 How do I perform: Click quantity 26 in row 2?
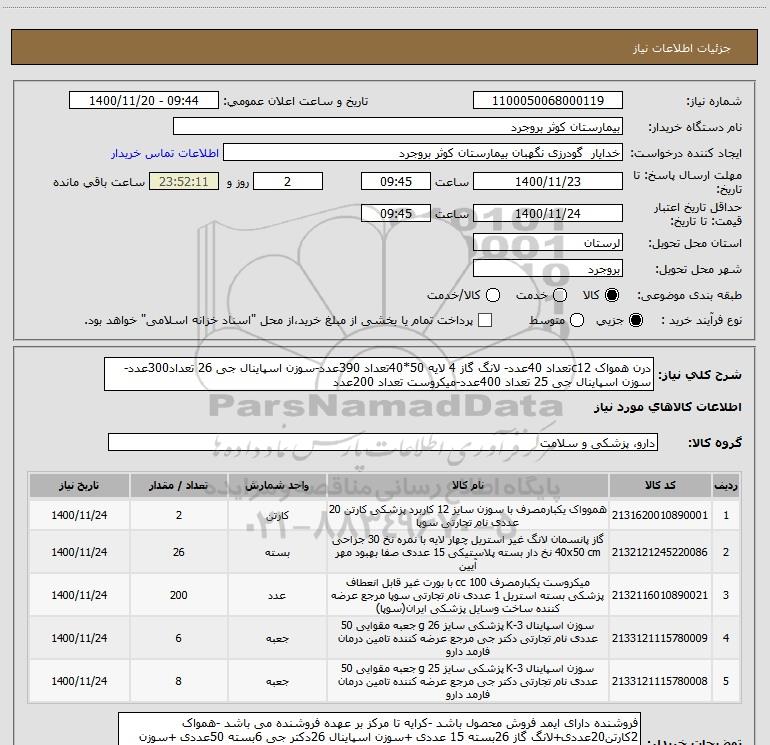pos(178,552)
